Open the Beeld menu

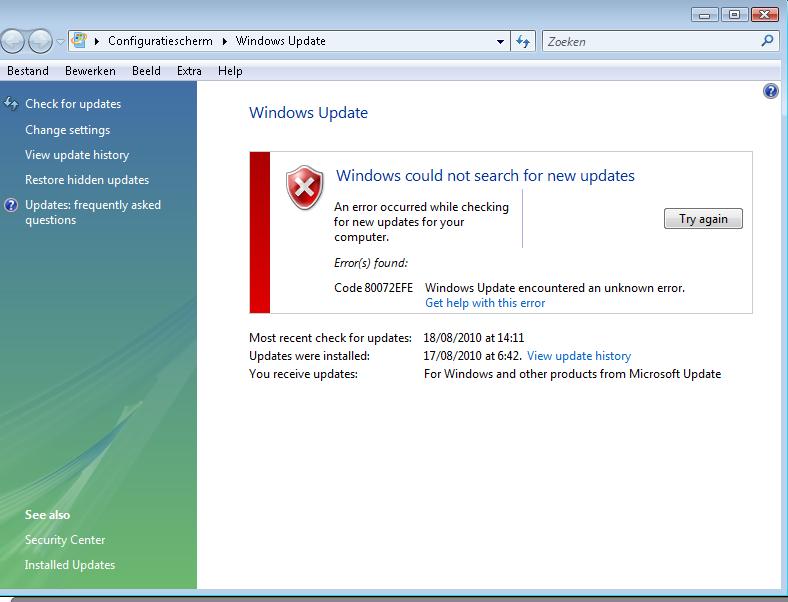146,71
